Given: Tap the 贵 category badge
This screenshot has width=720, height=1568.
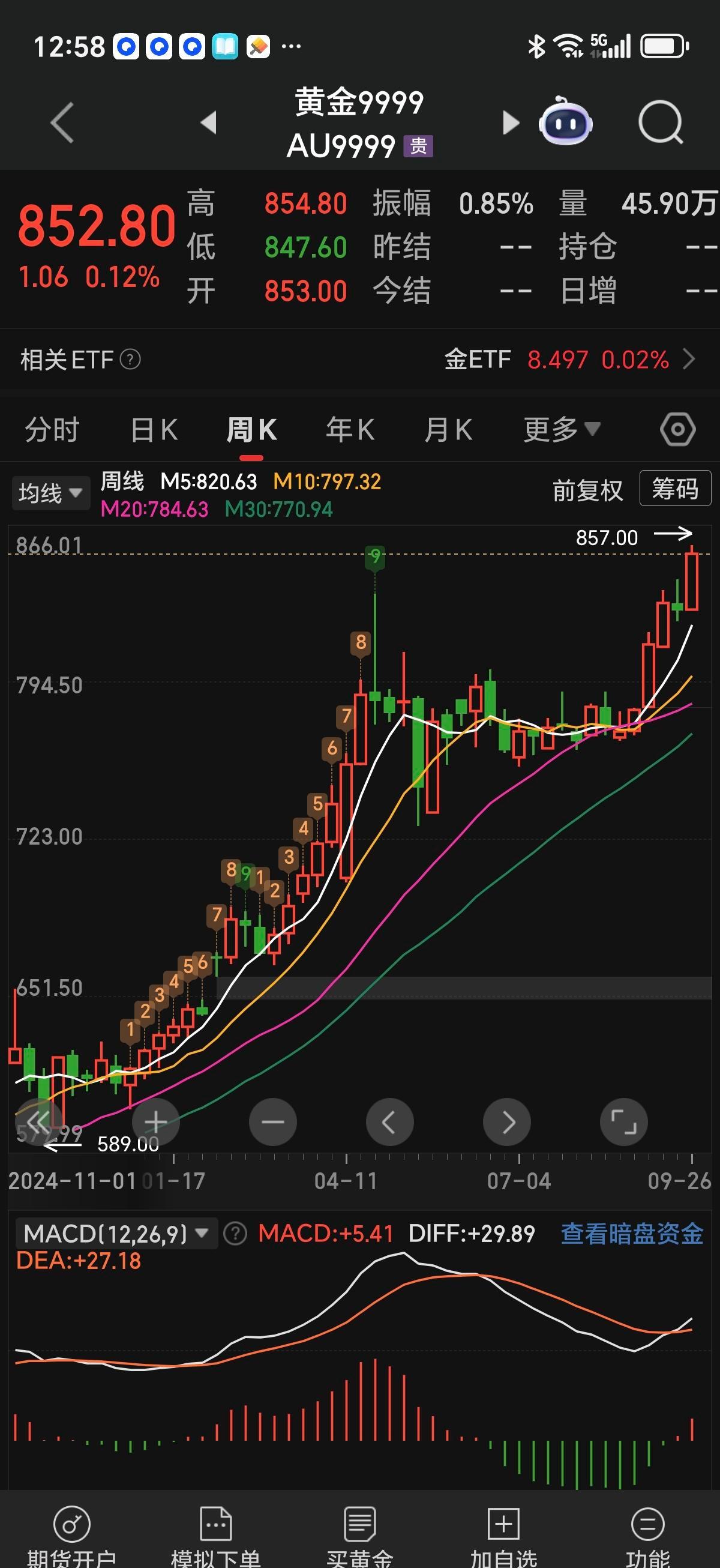Looking at the screenshot, I should click(418, 146).
